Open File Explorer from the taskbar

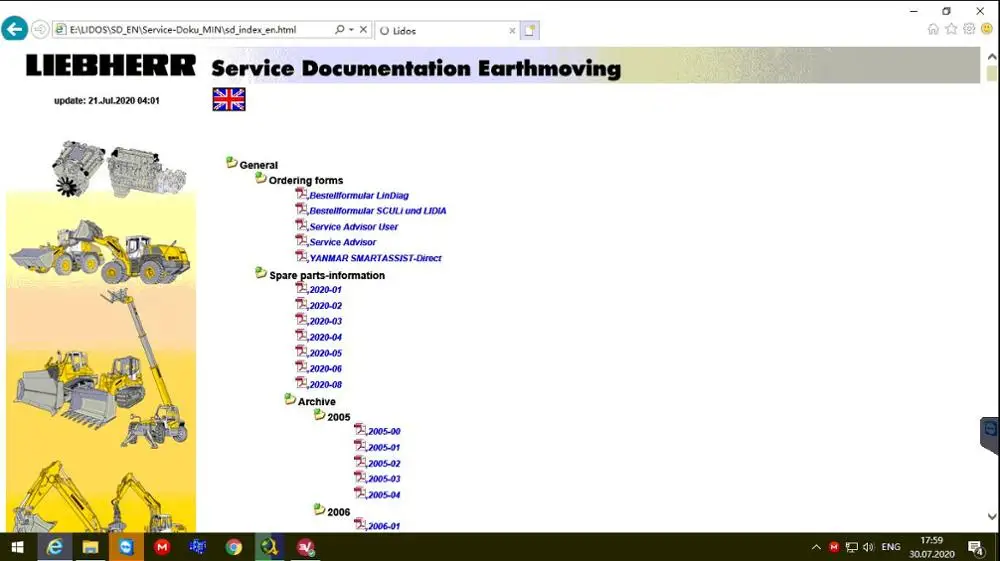[90, 547]
